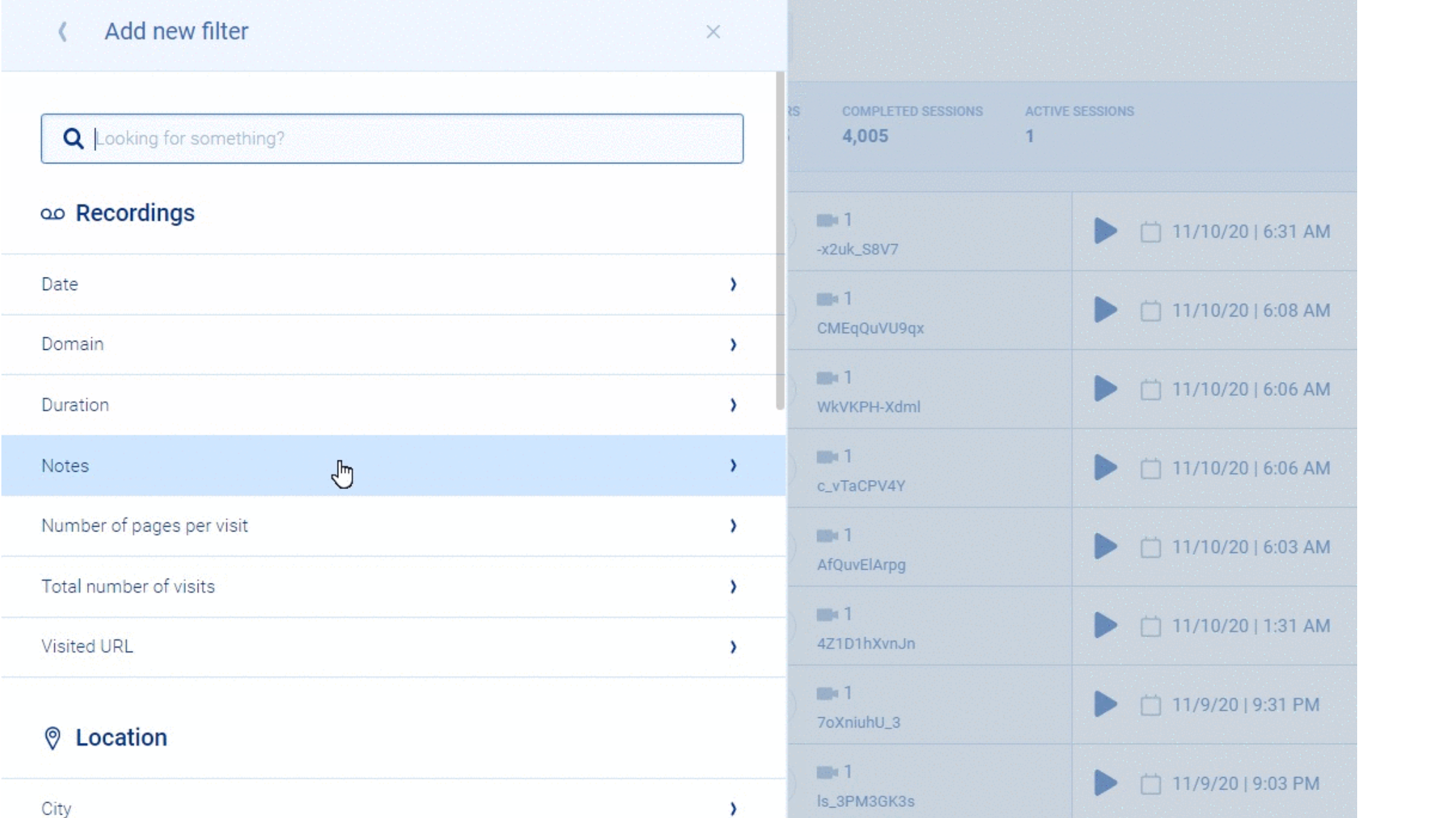This screenshot has width=1456, height=818.
Task: Click the calendar icon beside 11/10/20 6:03 AM
Action: [1150, 547]
